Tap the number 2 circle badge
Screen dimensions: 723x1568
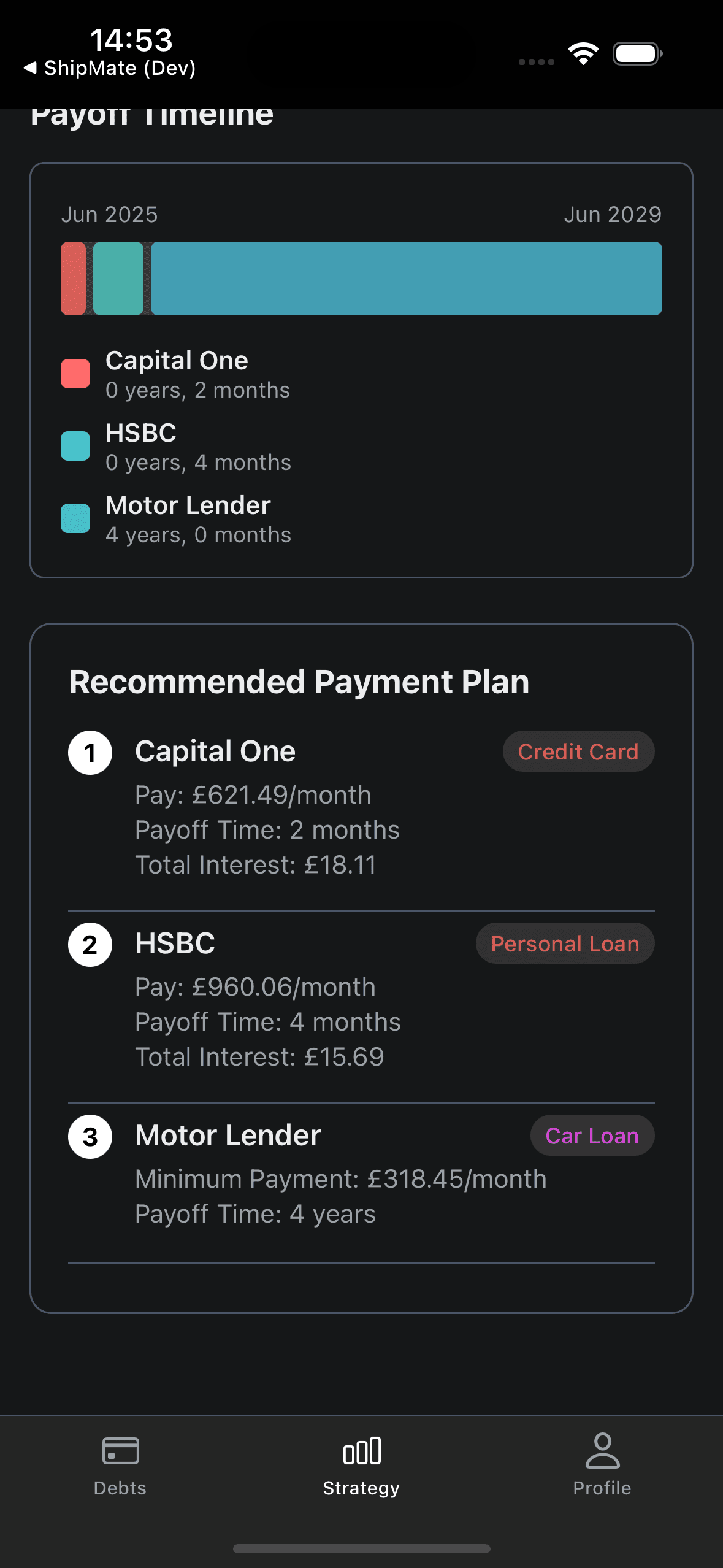pos(90,945)
